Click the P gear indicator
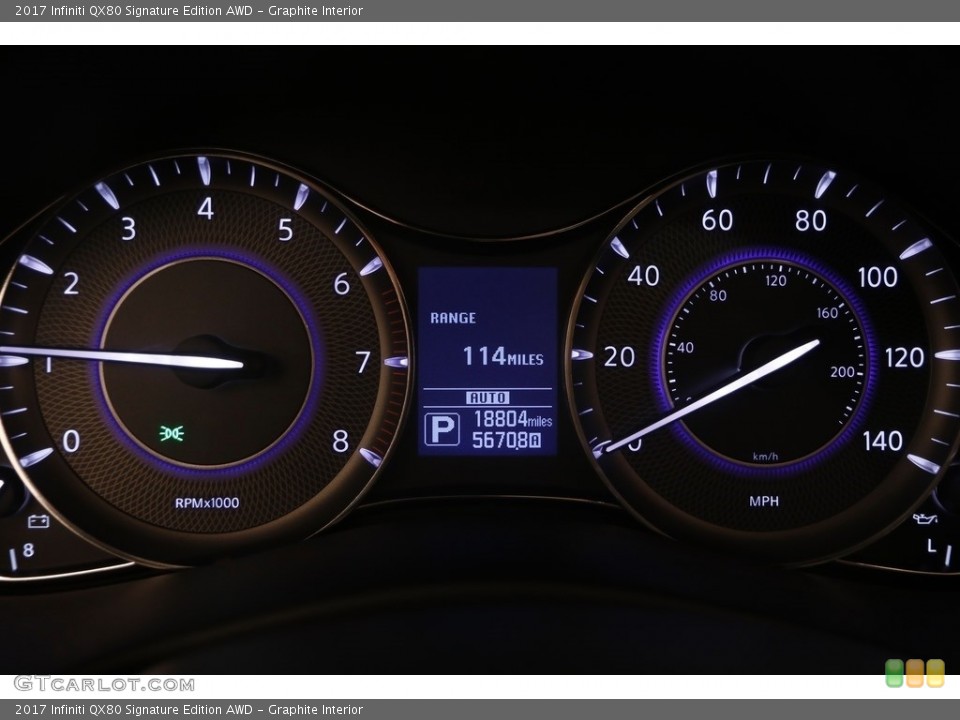Screen dimensions: 960x720 (442, 429)
